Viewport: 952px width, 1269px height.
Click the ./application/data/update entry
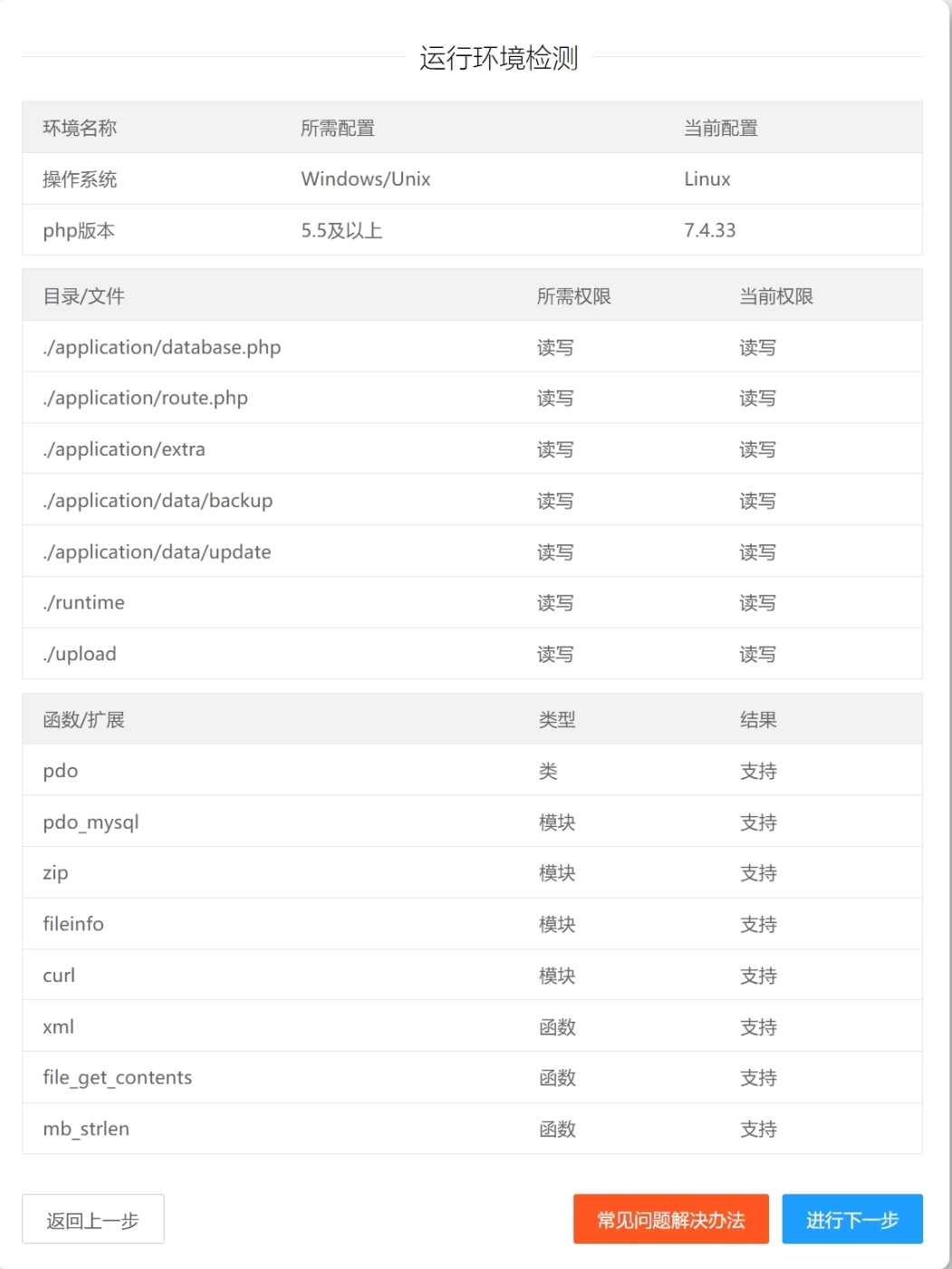[157, 552]
